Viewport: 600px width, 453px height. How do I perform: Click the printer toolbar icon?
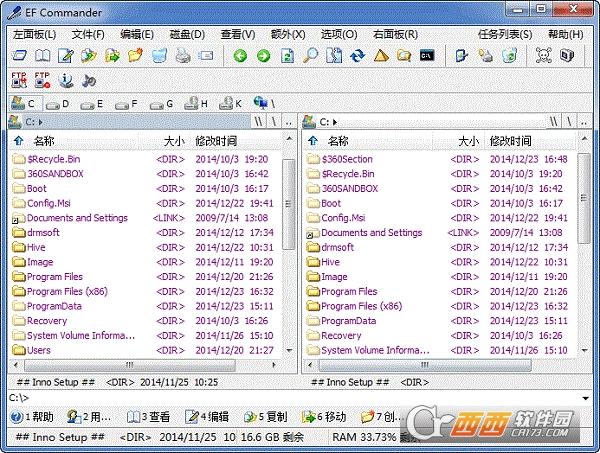coord(183,55)
